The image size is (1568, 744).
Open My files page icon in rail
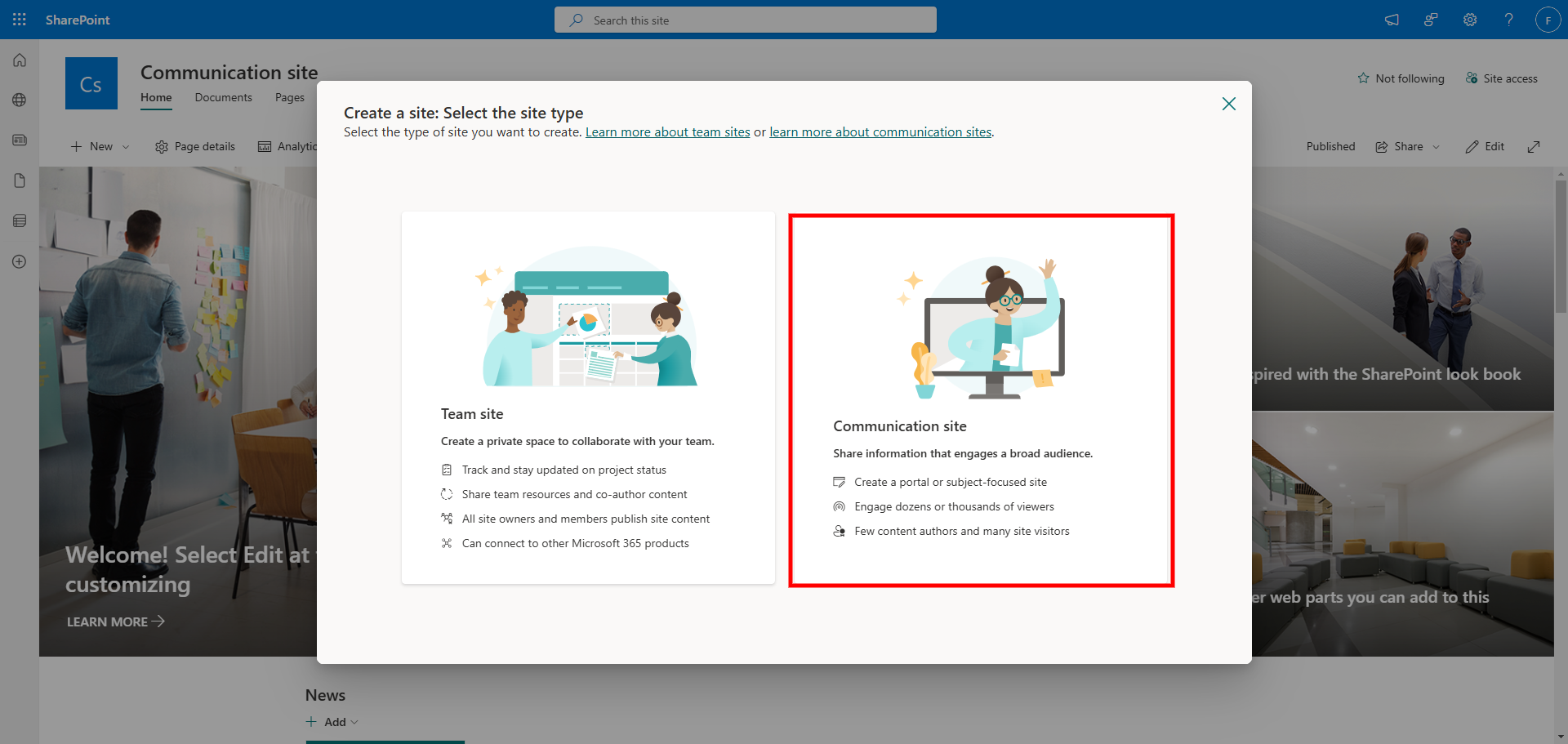[20, 180]
